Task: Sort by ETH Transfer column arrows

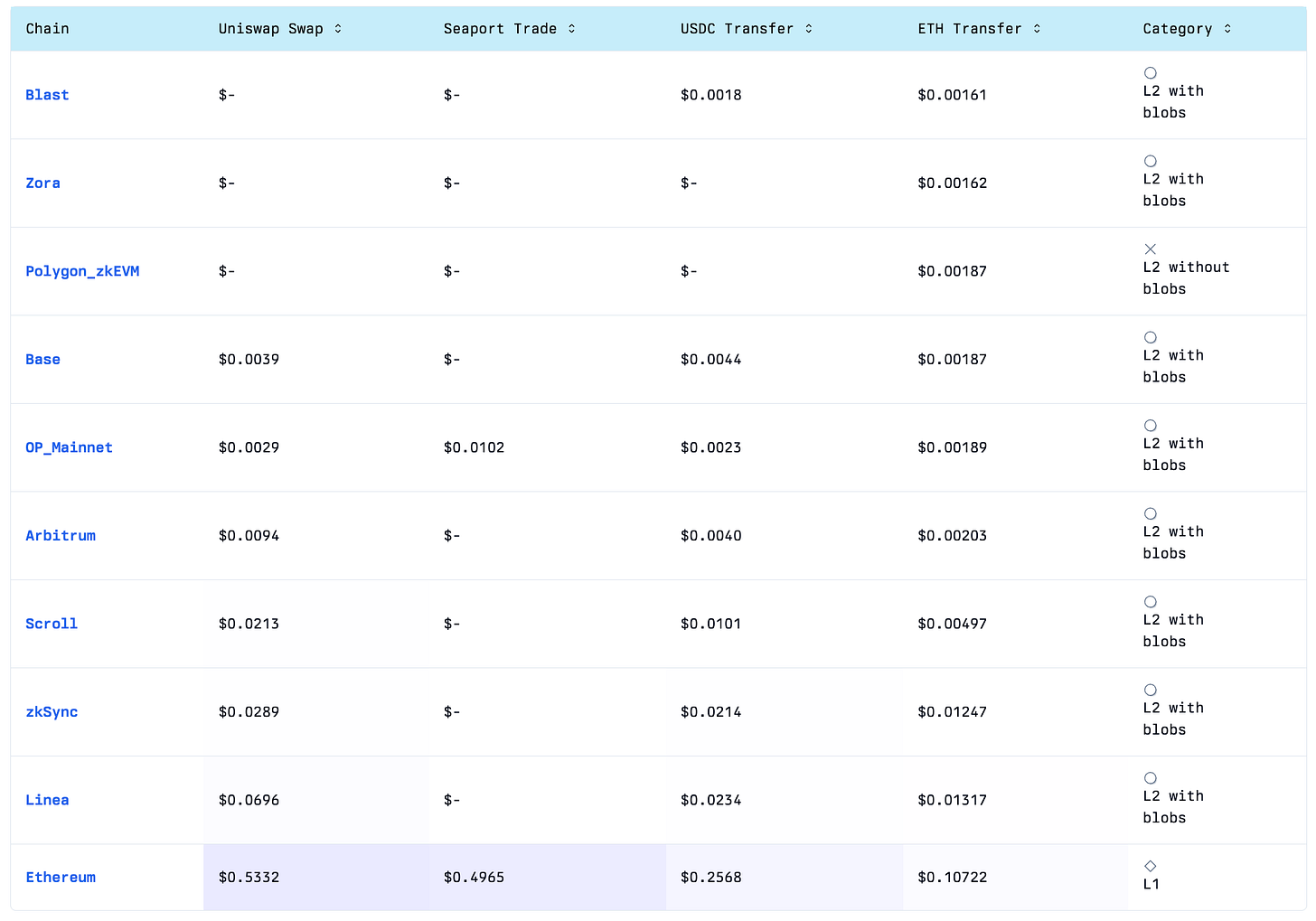Action: click(1037, 29)
